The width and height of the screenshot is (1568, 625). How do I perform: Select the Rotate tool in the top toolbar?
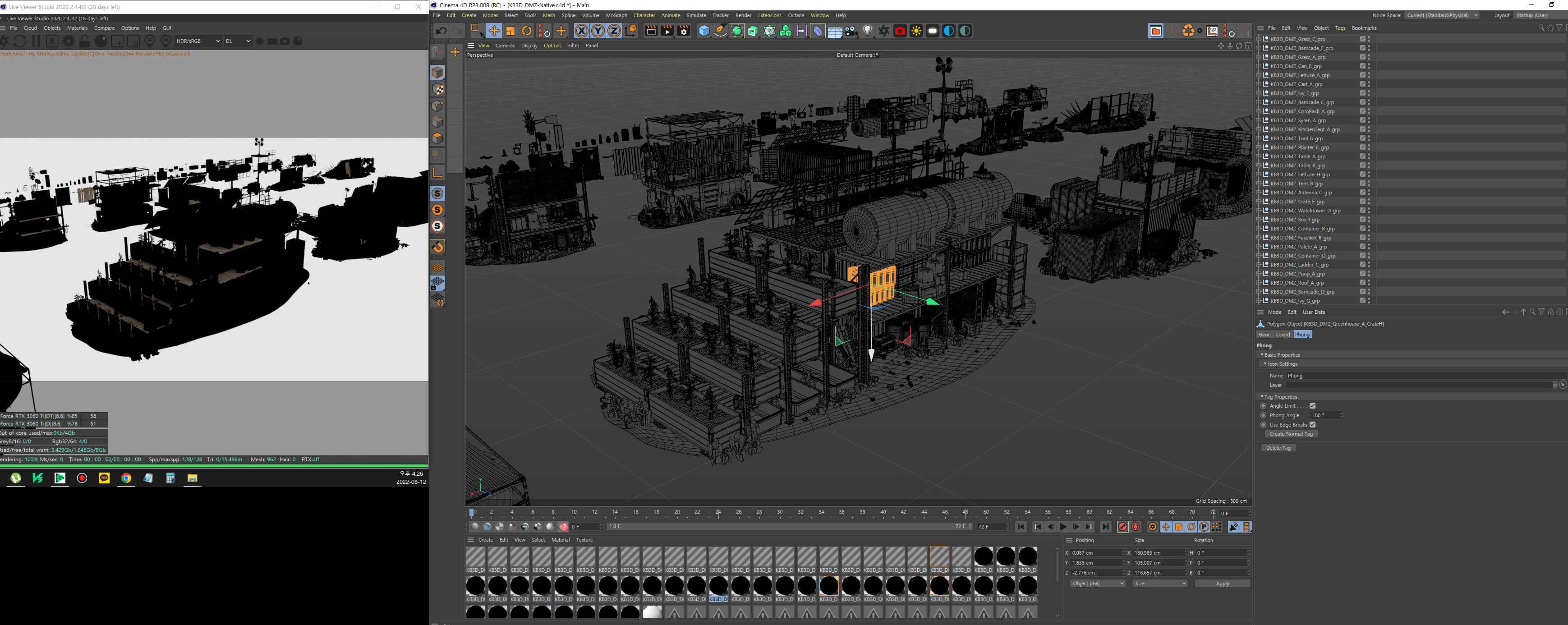point(527,31)
